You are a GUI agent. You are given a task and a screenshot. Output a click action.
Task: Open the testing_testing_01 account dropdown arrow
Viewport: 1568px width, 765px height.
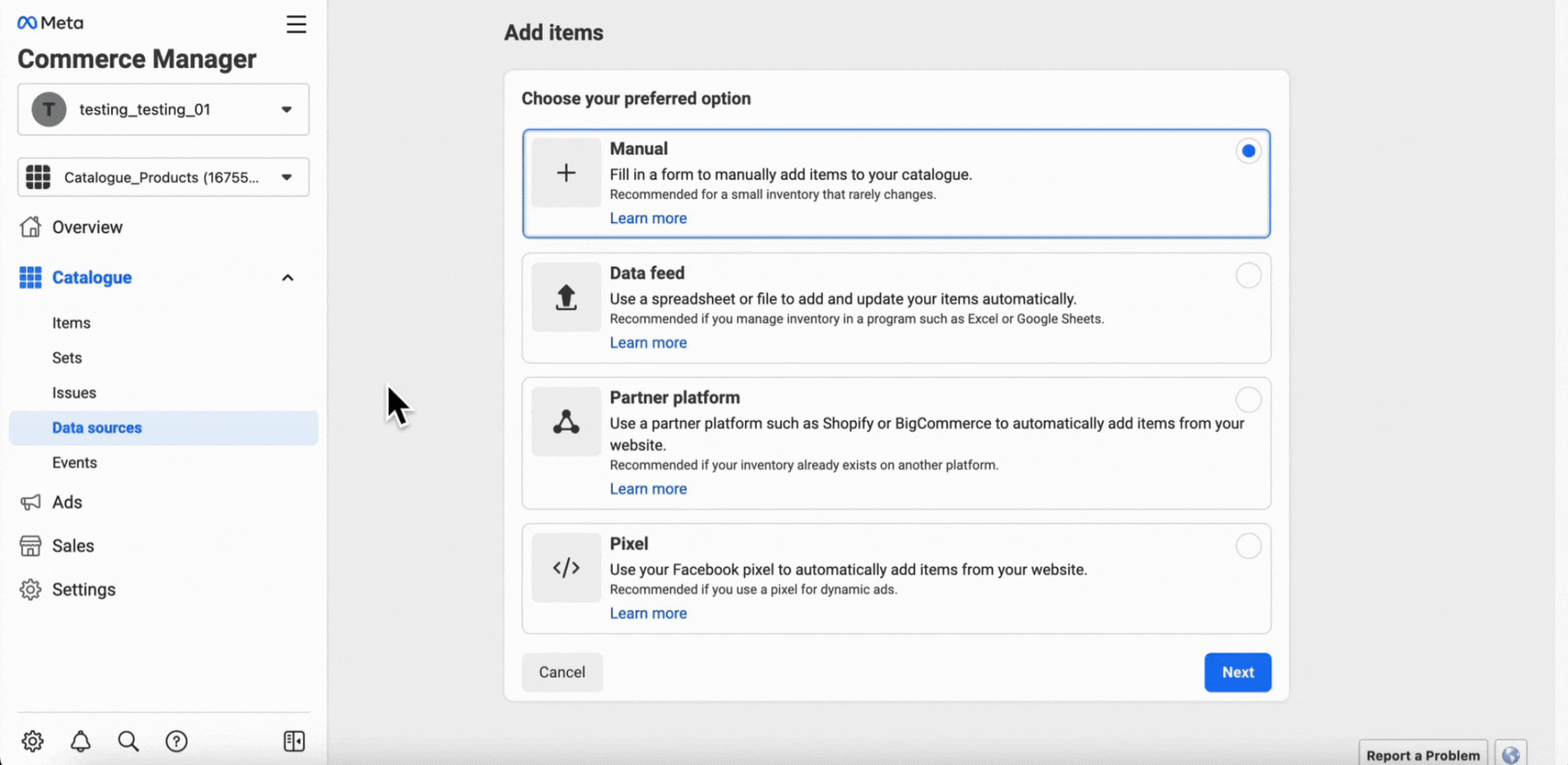287,110
